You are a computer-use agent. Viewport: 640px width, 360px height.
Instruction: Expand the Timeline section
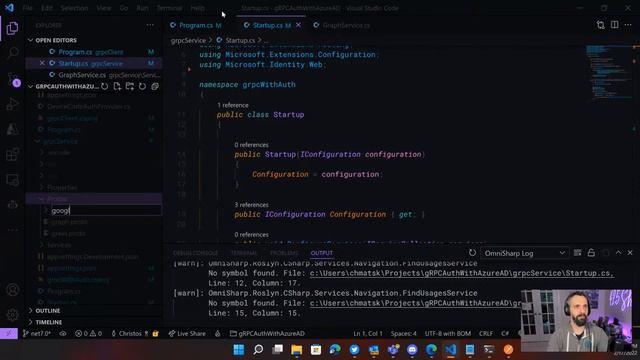pyautogui.click(x=49, y=322)
